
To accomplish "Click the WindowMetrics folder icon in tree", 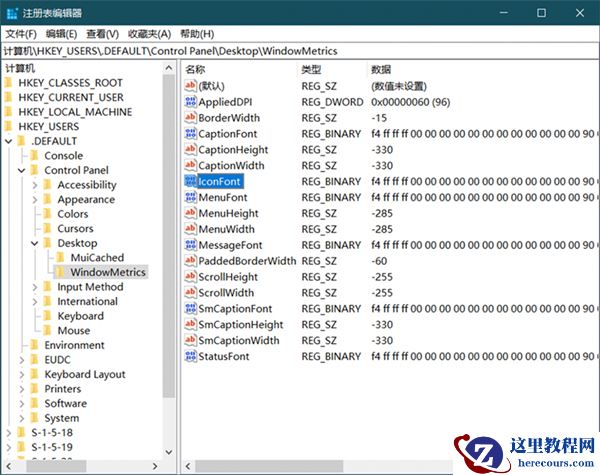I will [60, 272].
